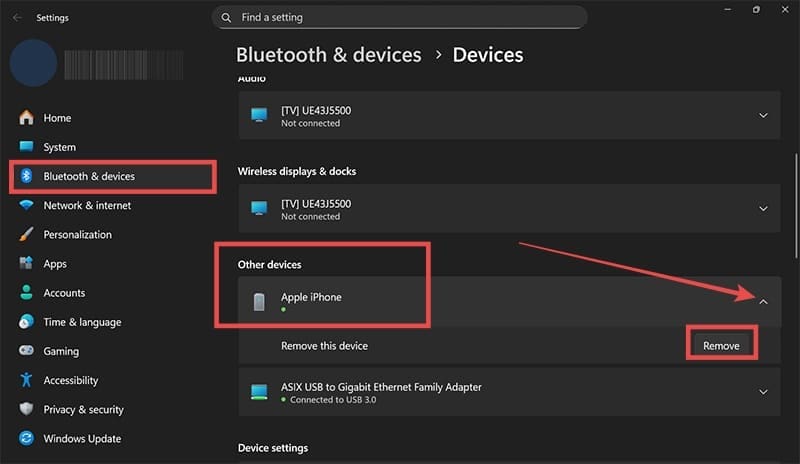
Task: Click the Network & internet Wi-Fi icon
Action: pos(26,205)
